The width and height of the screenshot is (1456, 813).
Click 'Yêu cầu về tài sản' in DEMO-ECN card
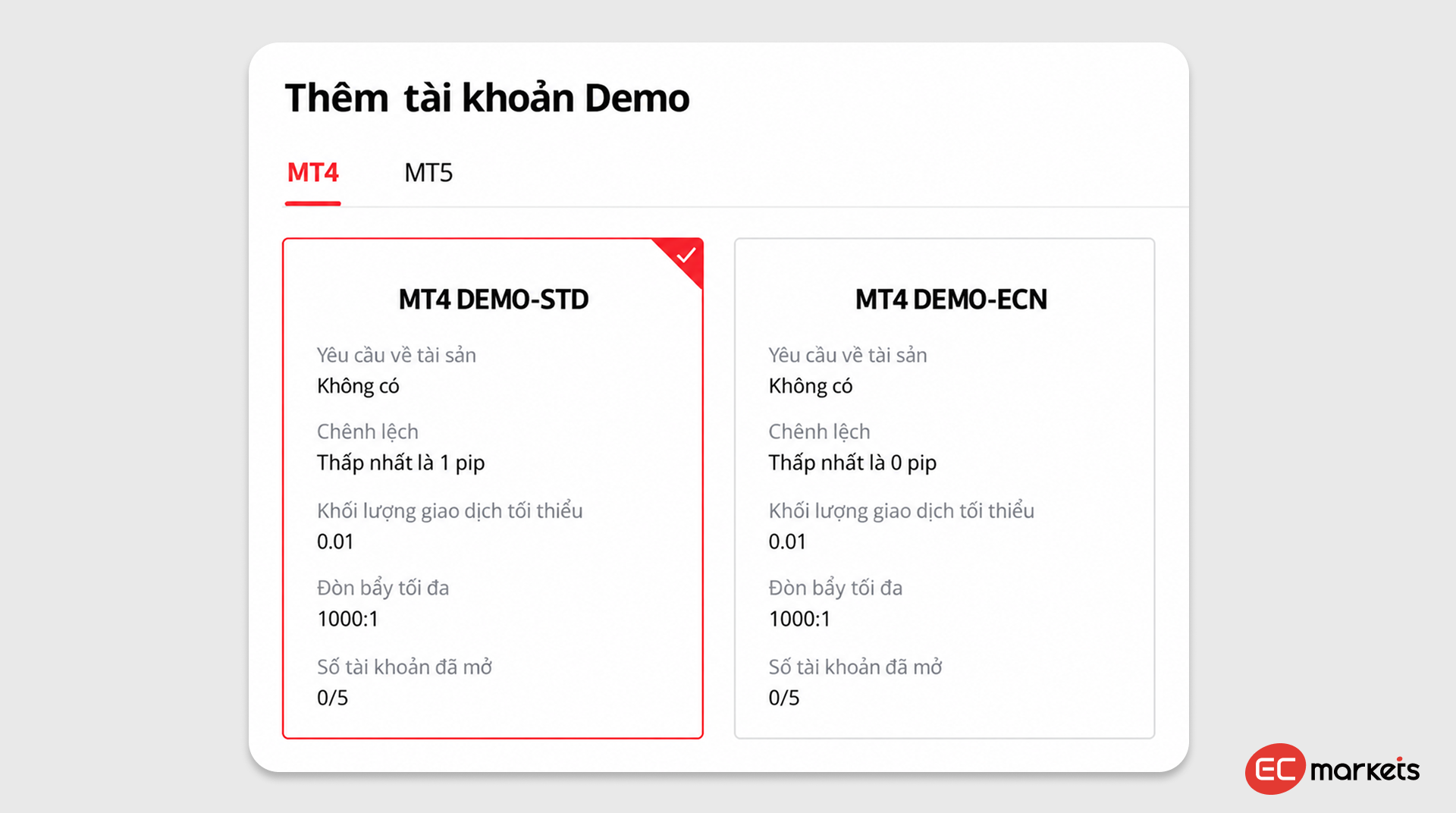coord(848,355)
